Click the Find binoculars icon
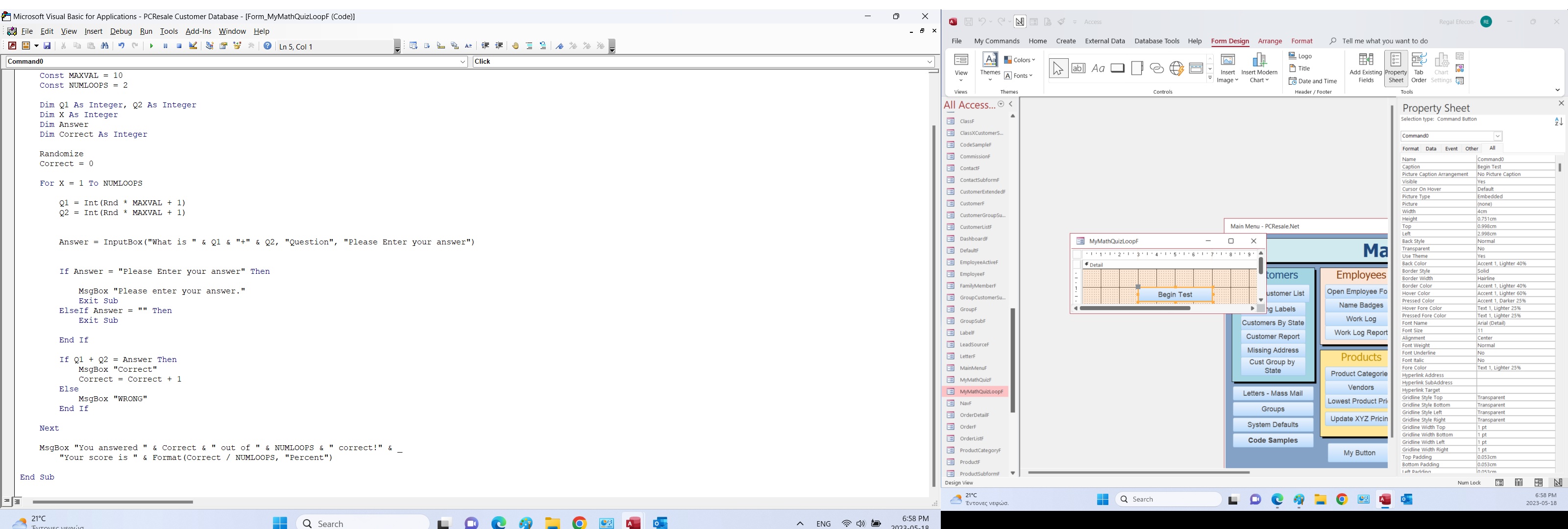1568x529 pixels. tap(105, 46)
